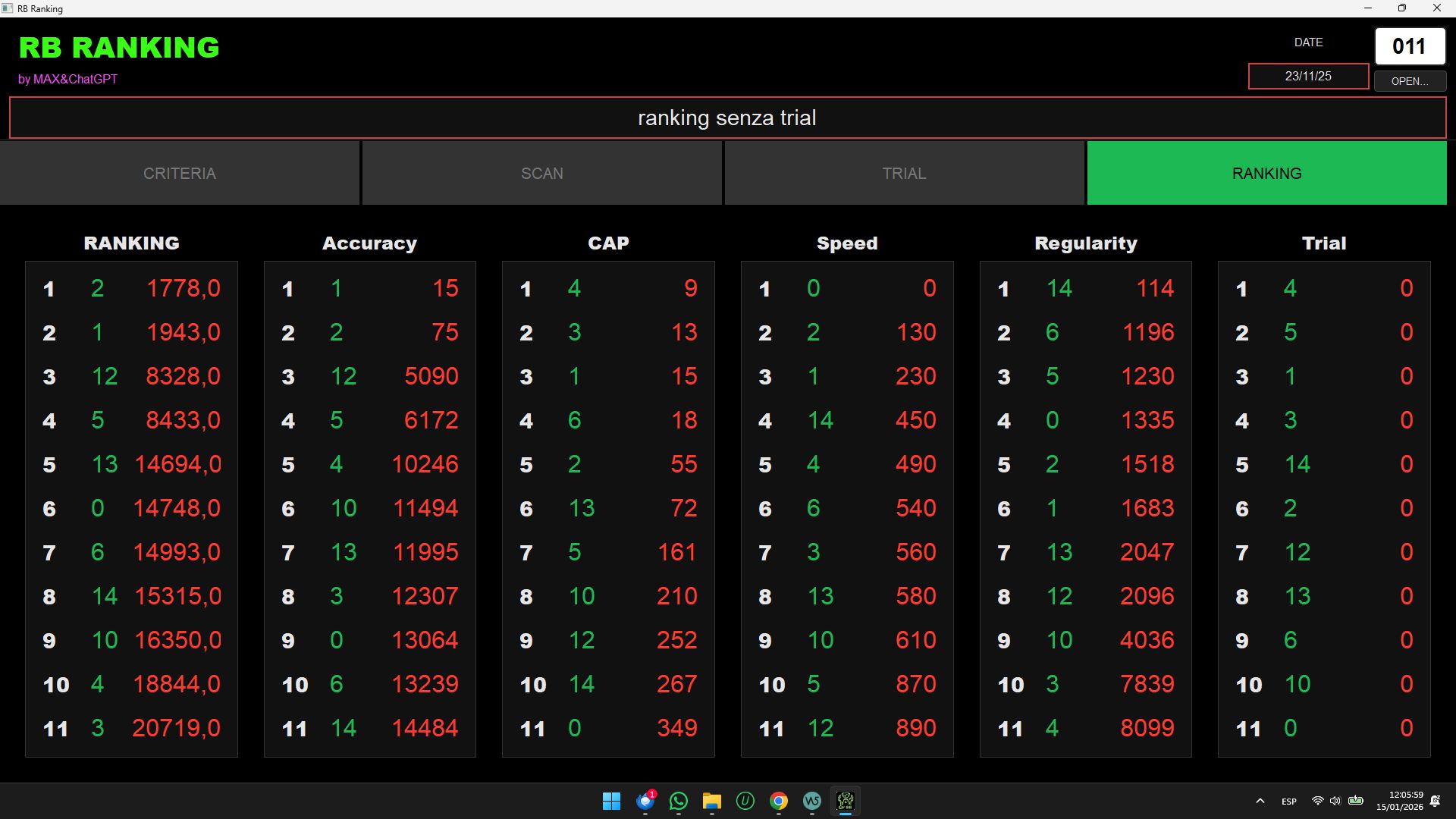This screenshot has width=1456, height=819.
Task: Click the 011 number box
Action: click(1409, 46)
